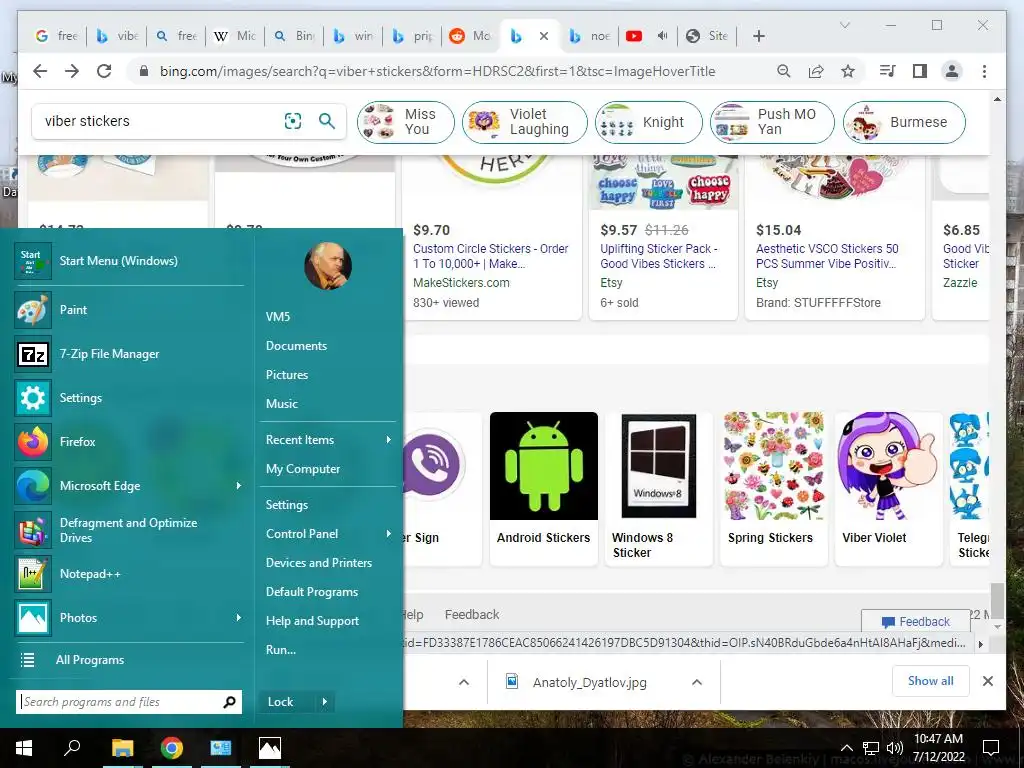Viewport: 1024px width, 768px height.
Task: Show hidden system tray icons
Action: 846,748
